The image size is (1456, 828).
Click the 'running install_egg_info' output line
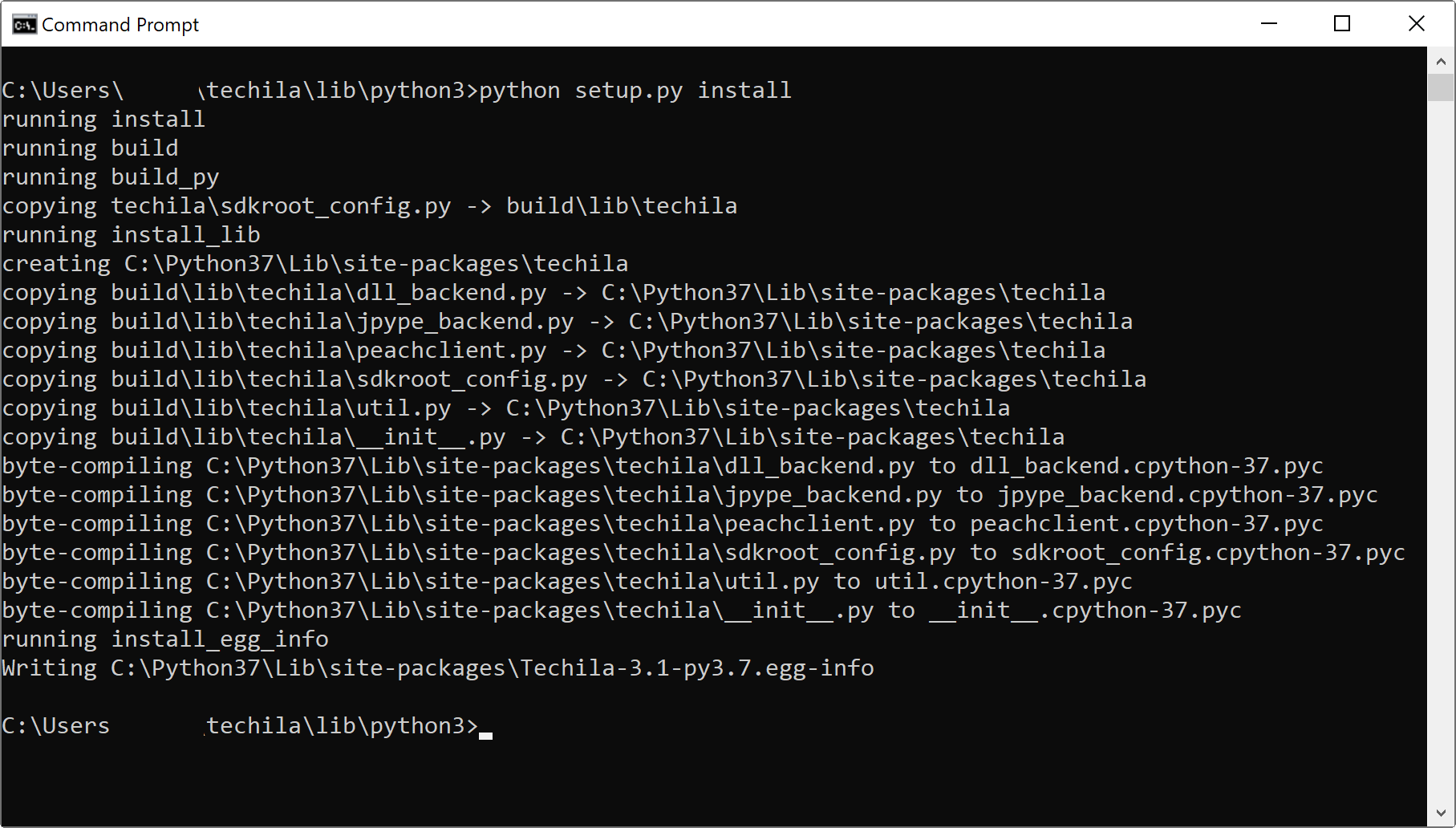click(165, 639)
